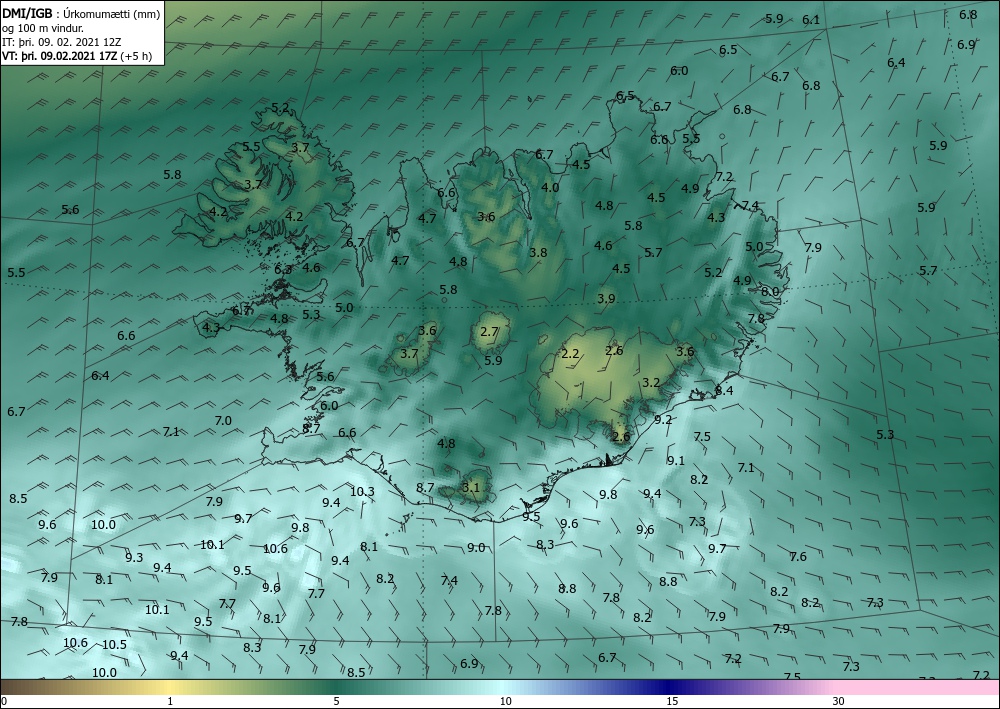The height and width of the screenshot is (709, 1000).
Task: Click the color scale label '15'
Action: pyautogui.click(x=672, y=701)
